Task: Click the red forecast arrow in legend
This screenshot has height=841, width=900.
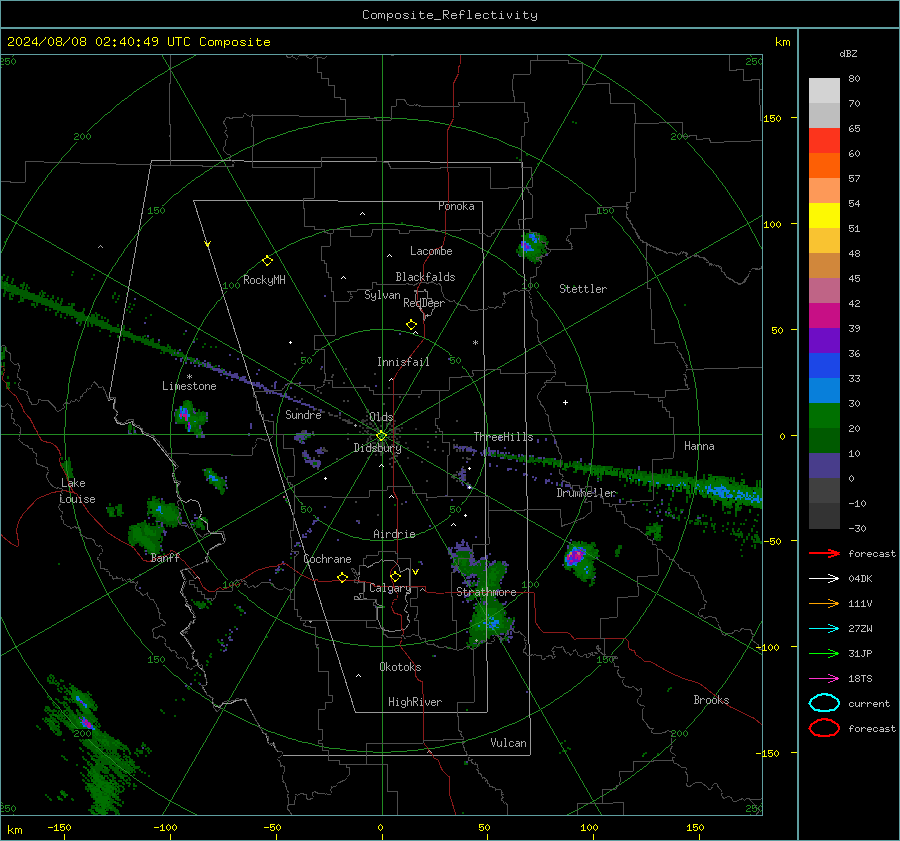Action: click(x=824, y=553)
